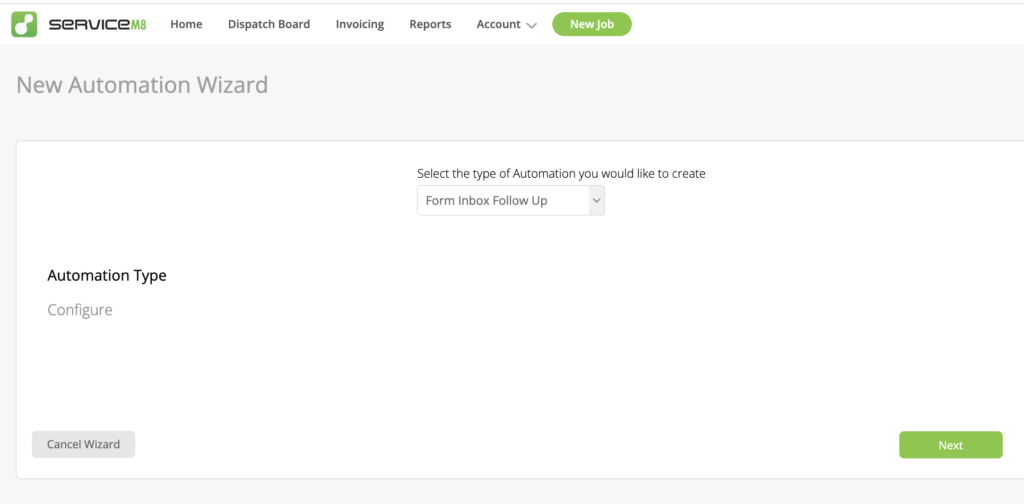Click the ServiceM8 wordmark text
Viewport: 1024px width, 504px height.
pos(97,25)
